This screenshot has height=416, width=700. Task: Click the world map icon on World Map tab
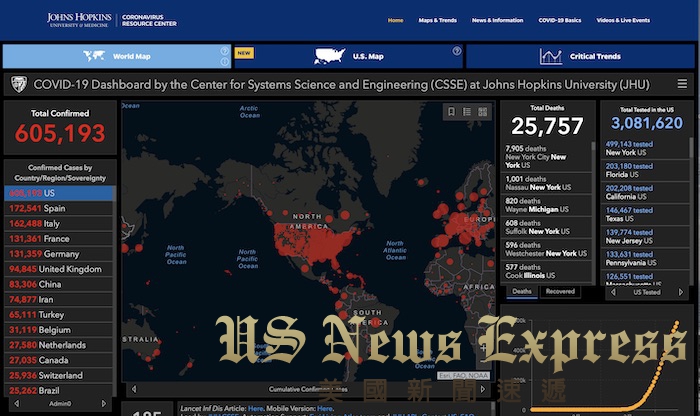pyautogui.click(x=94, y=56)
